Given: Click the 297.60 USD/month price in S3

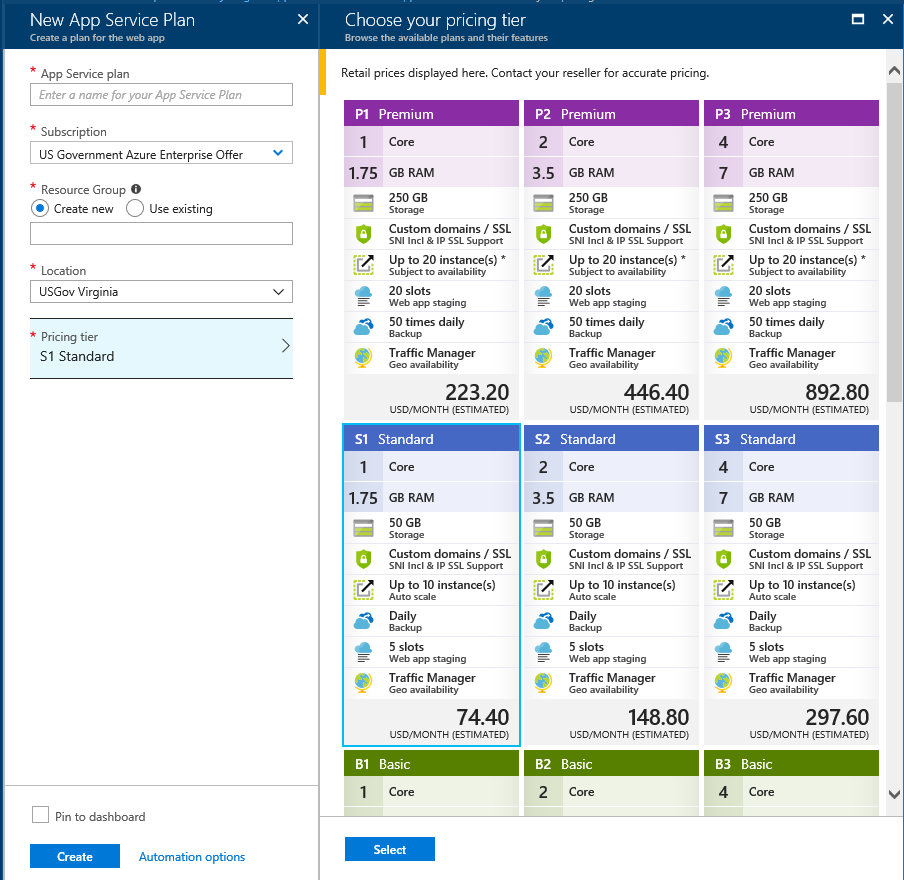Looking at the screenshot, I should coord(837,717).
